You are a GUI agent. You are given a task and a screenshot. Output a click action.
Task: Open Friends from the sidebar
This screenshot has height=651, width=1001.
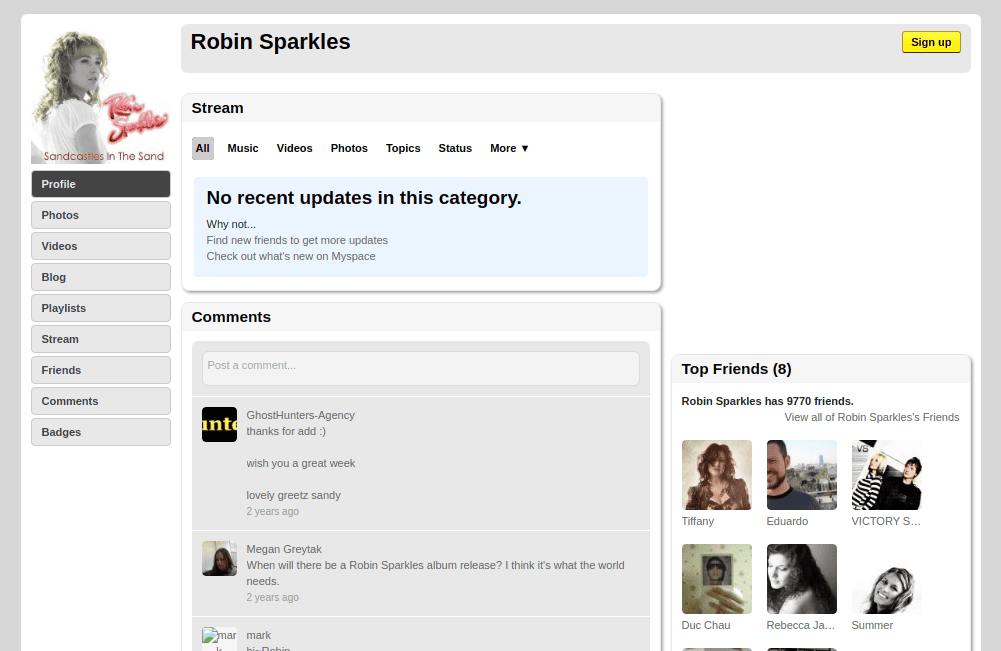(x=101, y=370)
